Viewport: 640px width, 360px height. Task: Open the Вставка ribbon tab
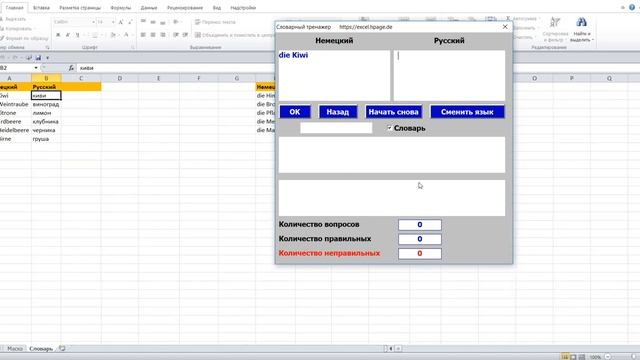tap(41, 8)
